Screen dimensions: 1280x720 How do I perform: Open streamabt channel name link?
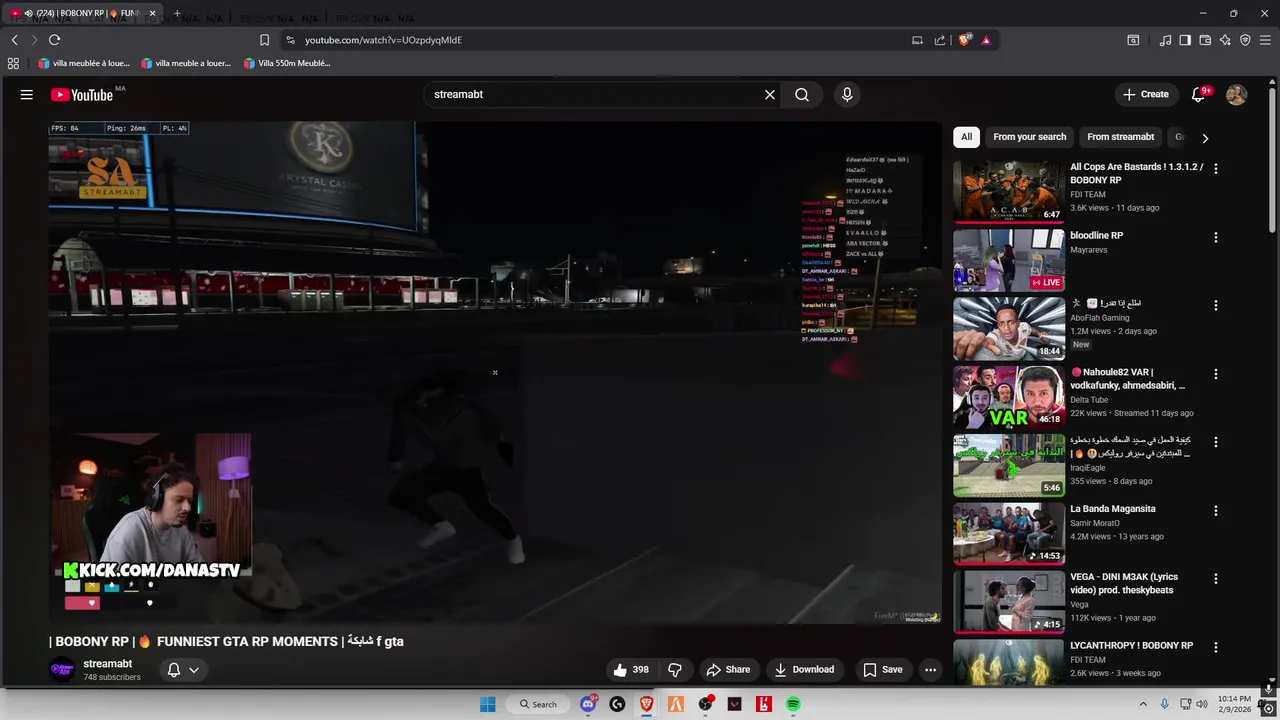[108, 664]
